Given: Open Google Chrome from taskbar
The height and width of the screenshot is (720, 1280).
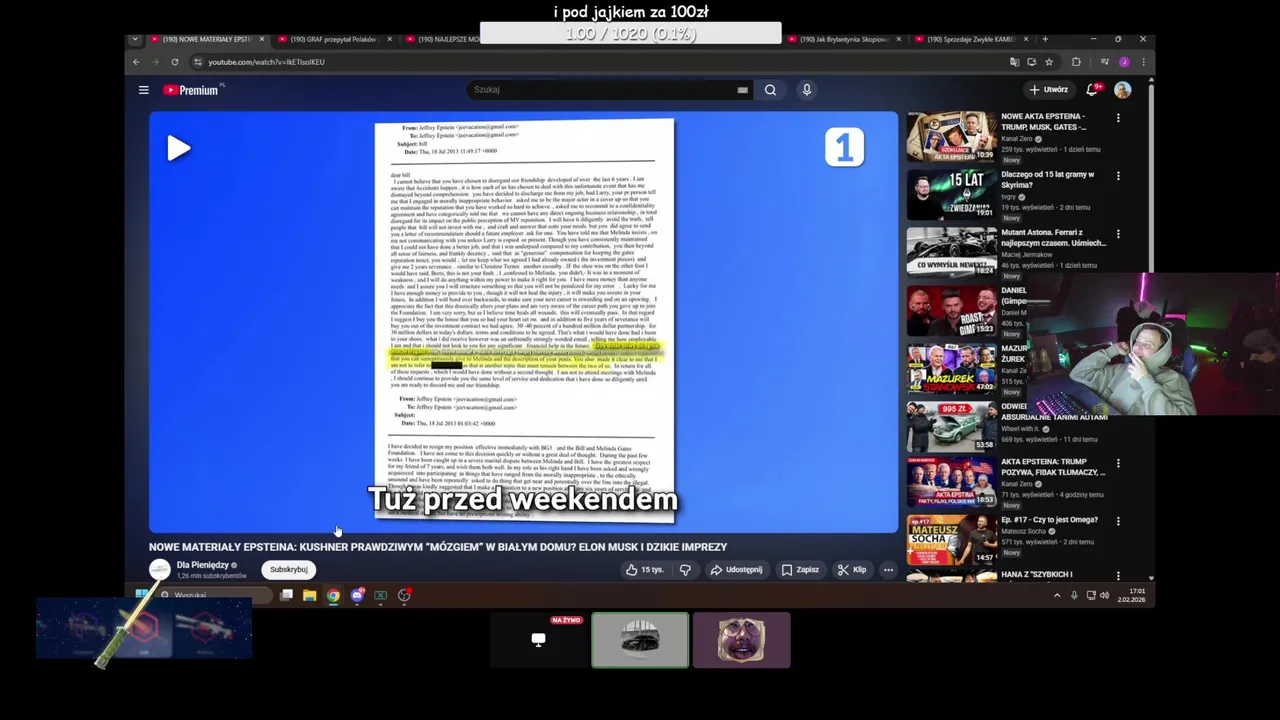Looking at the screenshot, I should point(333,595).
